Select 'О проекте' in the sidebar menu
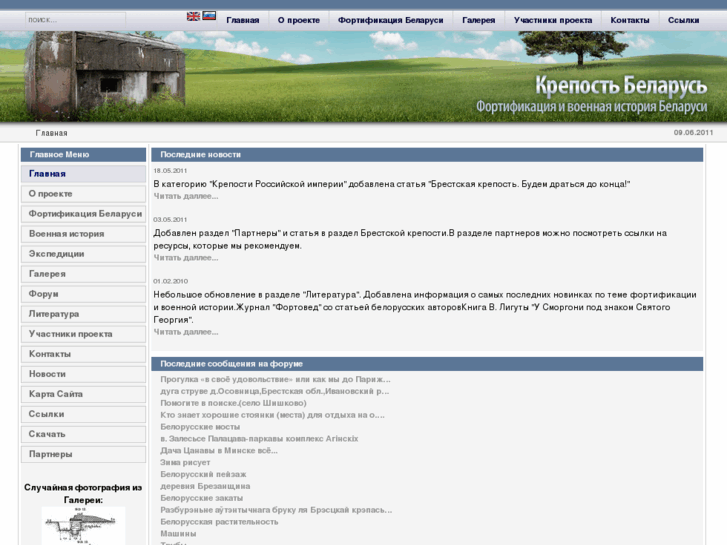The width and height of the screenshot is (727, 545). pyautogui.click(x=83, y=194)
